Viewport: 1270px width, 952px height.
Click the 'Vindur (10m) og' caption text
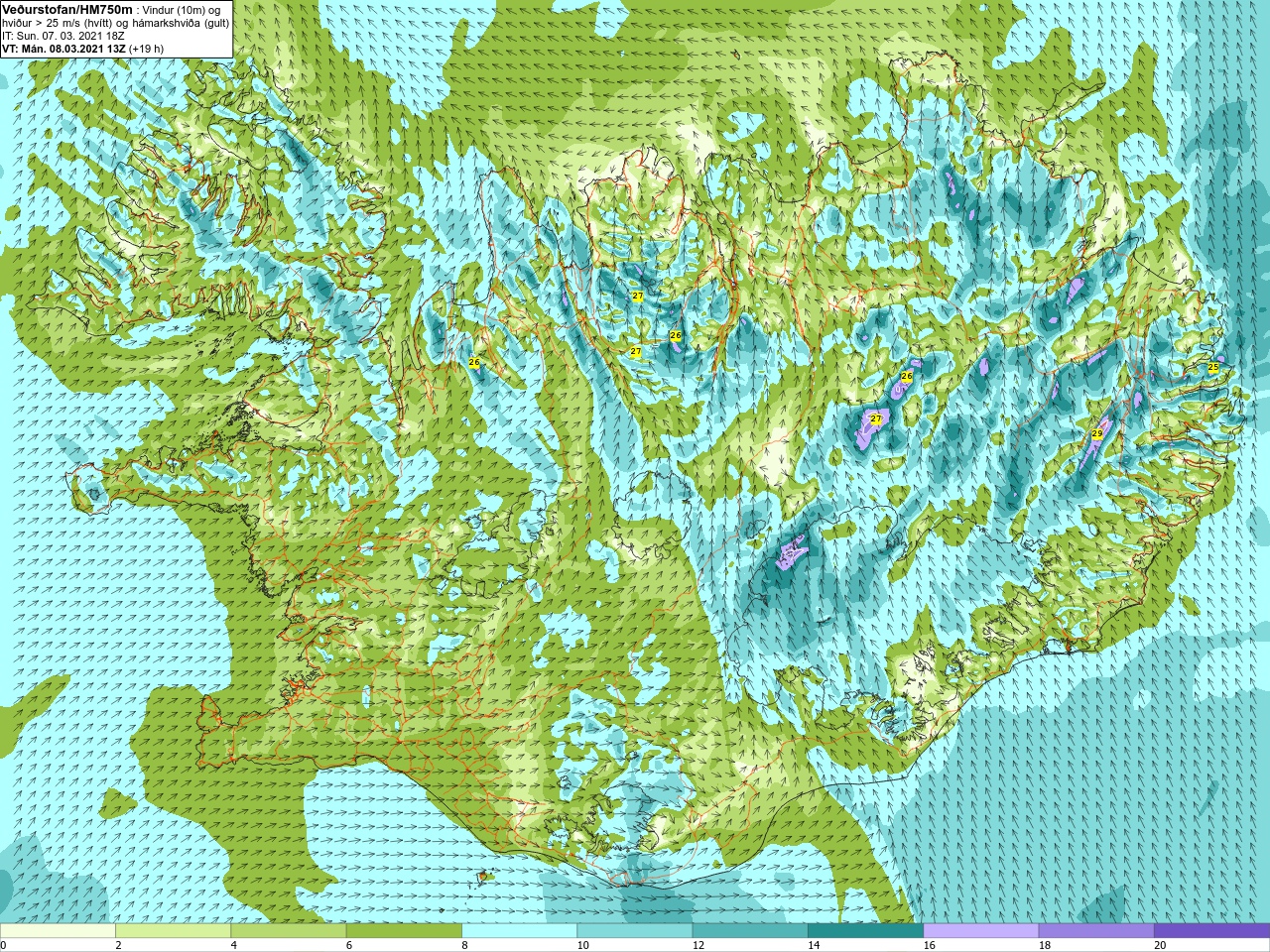pos(183,9)
